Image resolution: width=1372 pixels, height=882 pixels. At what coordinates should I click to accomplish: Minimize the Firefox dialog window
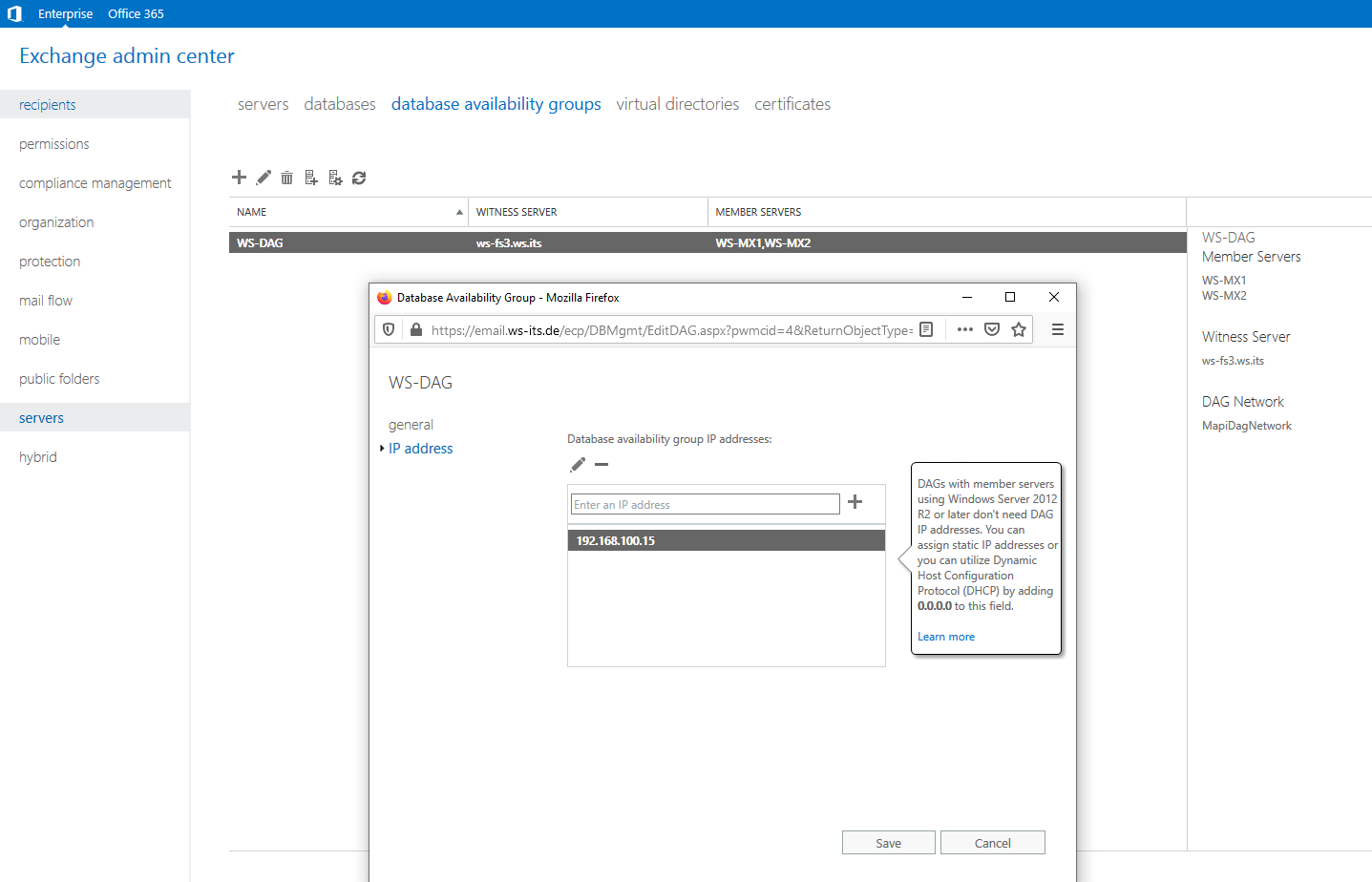coord(967,297)
